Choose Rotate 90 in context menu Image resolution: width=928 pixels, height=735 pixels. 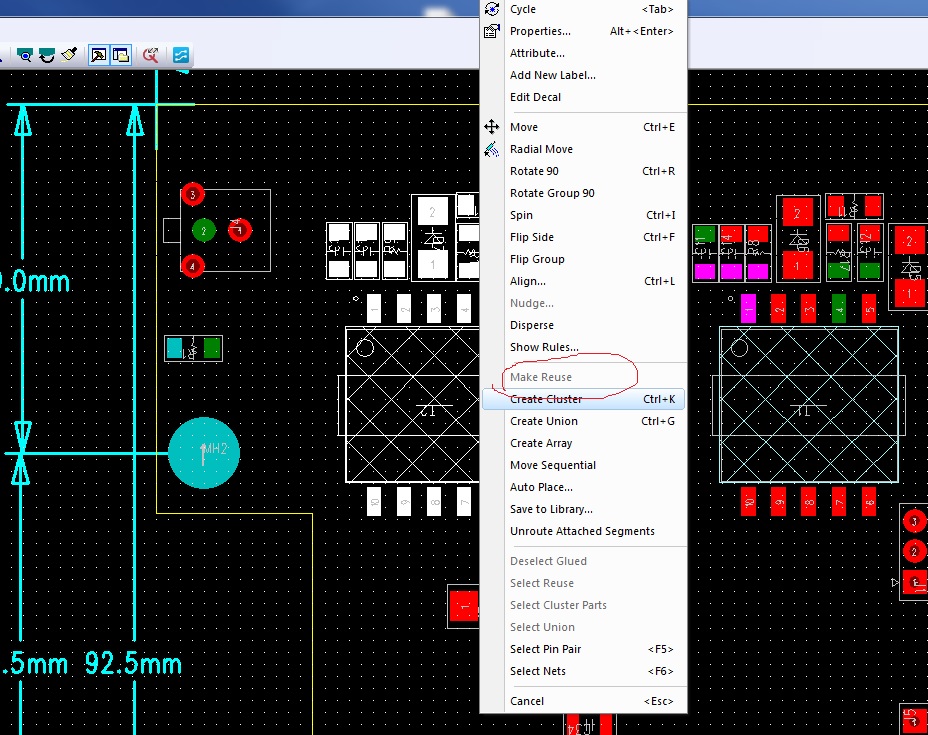(x=534, y=171)
